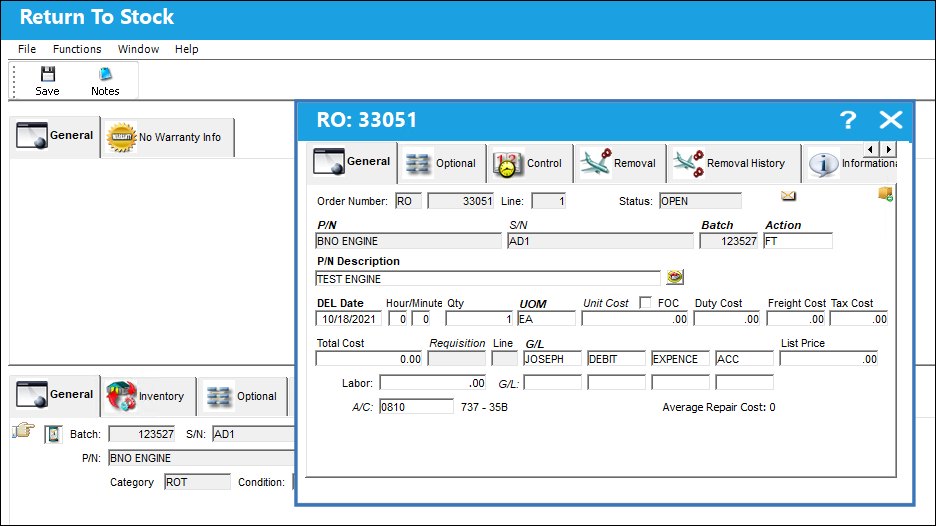
Task: Click the yellow note-add icon in RO window
Action: click(885, 194)
